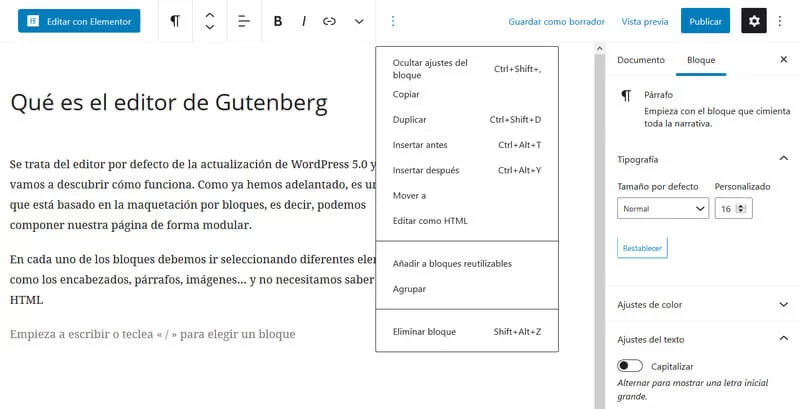Insert link with chain icon
This screenshot has width=800, height=409.
click(330, 21)
